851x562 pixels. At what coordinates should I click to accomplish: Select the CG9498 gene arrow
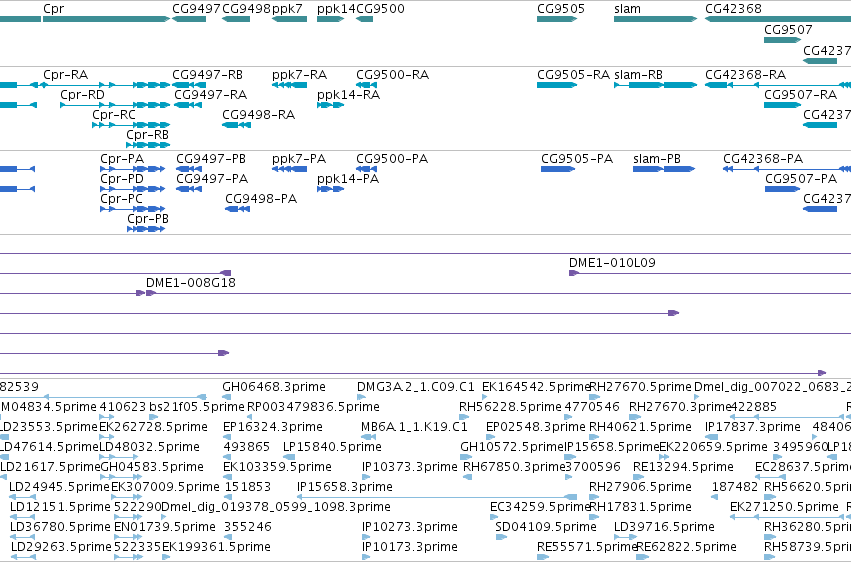coord(236,19)
